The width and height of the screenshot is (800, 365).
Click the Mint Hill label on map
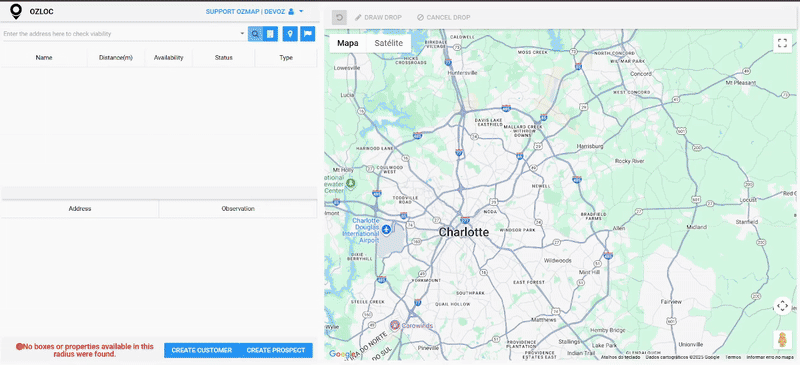point(590,272)
